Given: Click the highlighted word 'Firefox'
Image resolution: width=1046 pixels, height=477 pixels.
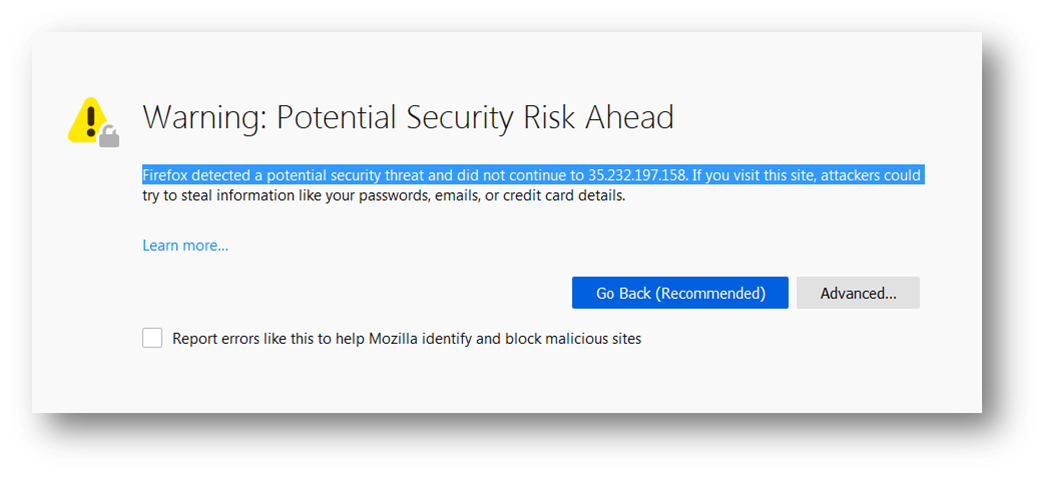Looking at the screenshot, I should (x=163, y=176).
